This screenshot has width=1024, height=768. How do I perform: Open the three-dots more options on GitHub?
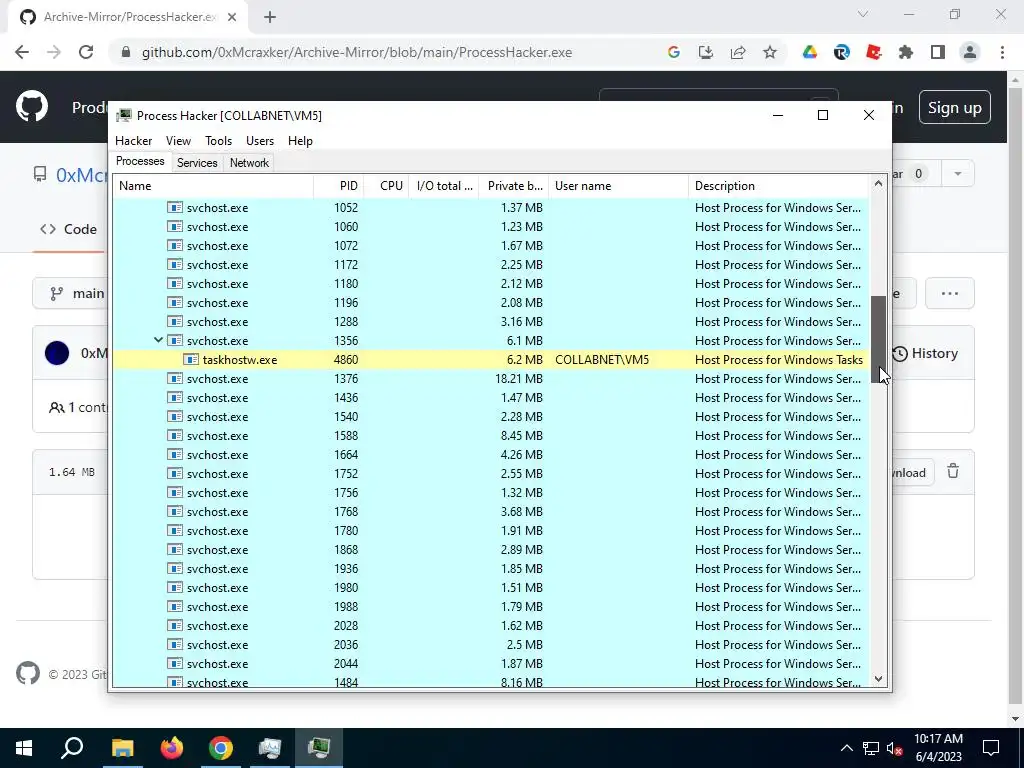tap(950, 293)
